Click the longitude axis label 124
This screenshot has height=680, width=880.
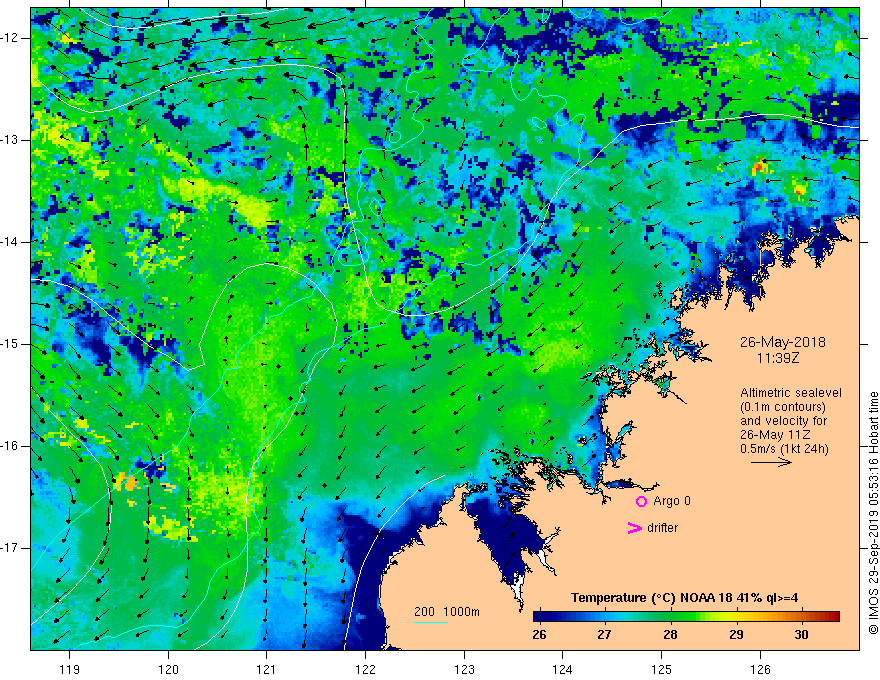coord(563,669)
